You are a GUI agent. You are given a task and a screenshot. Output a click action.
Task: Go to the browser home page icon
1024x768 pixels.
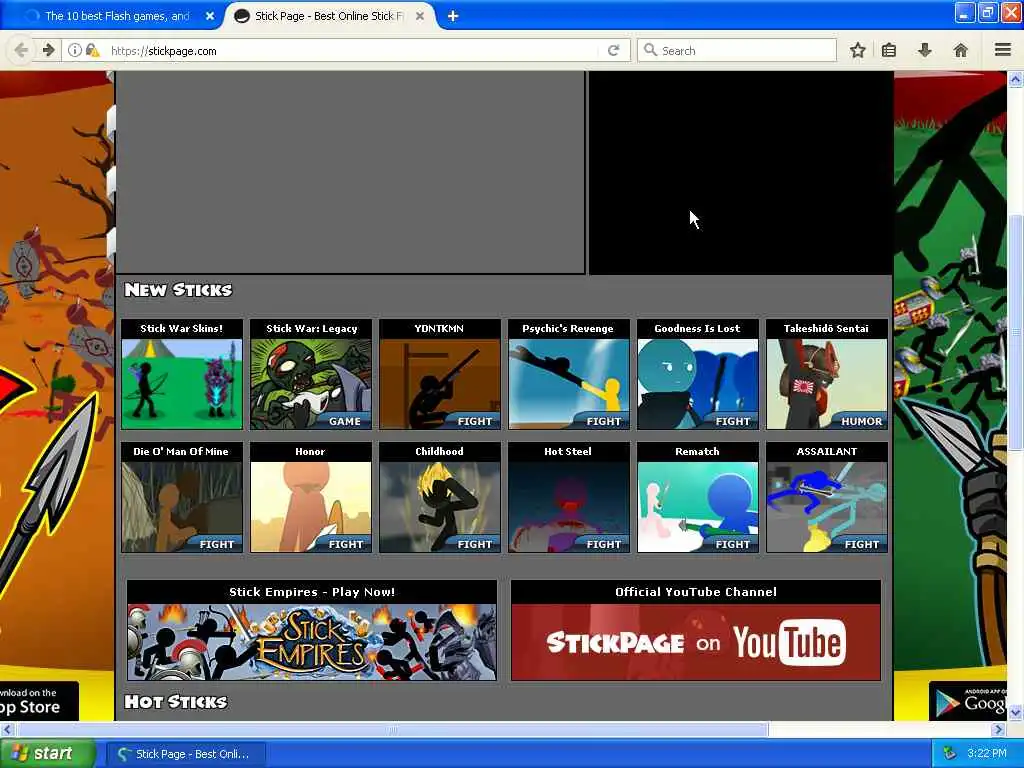tap(960, 50)
